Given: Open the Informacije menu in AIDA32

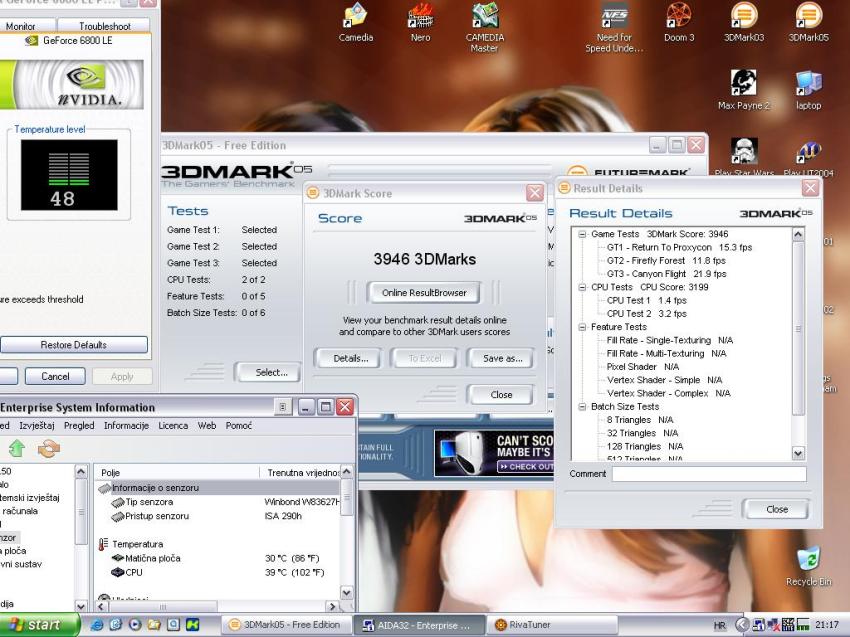Looking at the screenshot, I should coord(126,425).
